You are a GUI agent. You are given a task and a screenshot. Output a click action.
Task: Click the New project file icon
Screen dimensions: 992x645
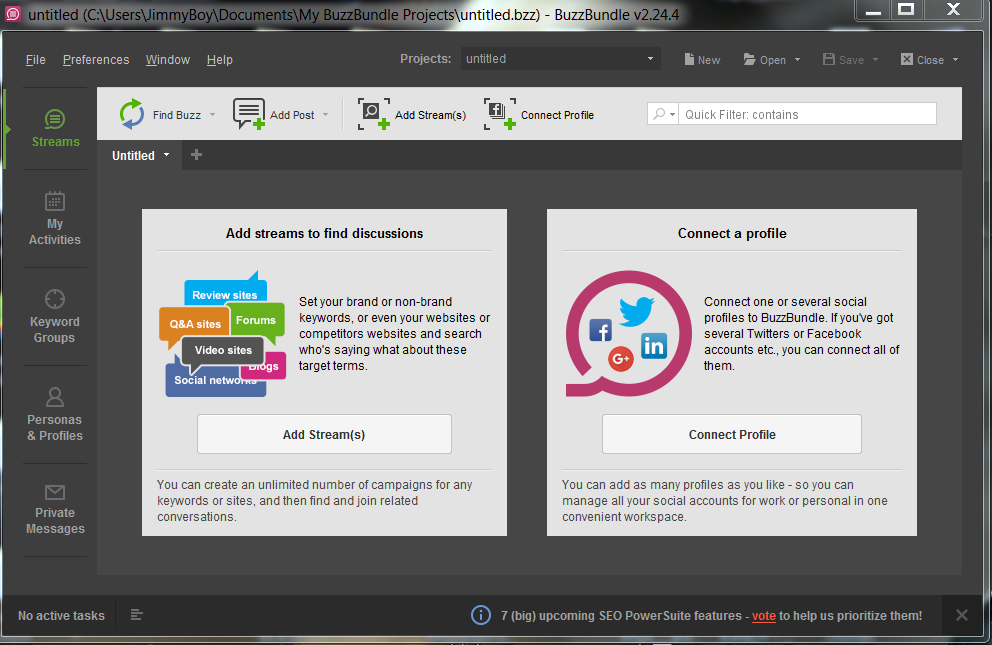click(x=689, y=59)
